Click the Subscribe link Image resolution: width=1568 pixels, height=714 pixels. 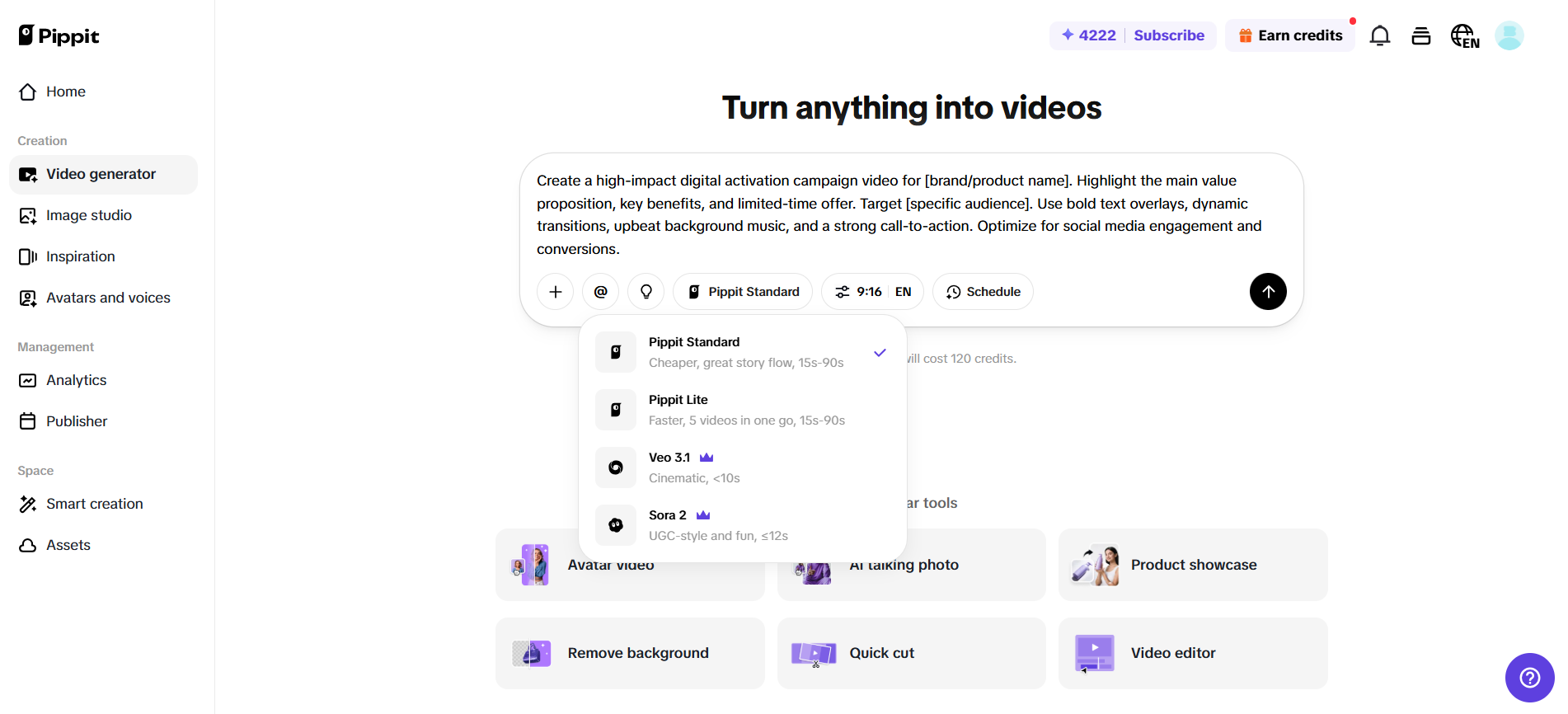[1169, 35]
